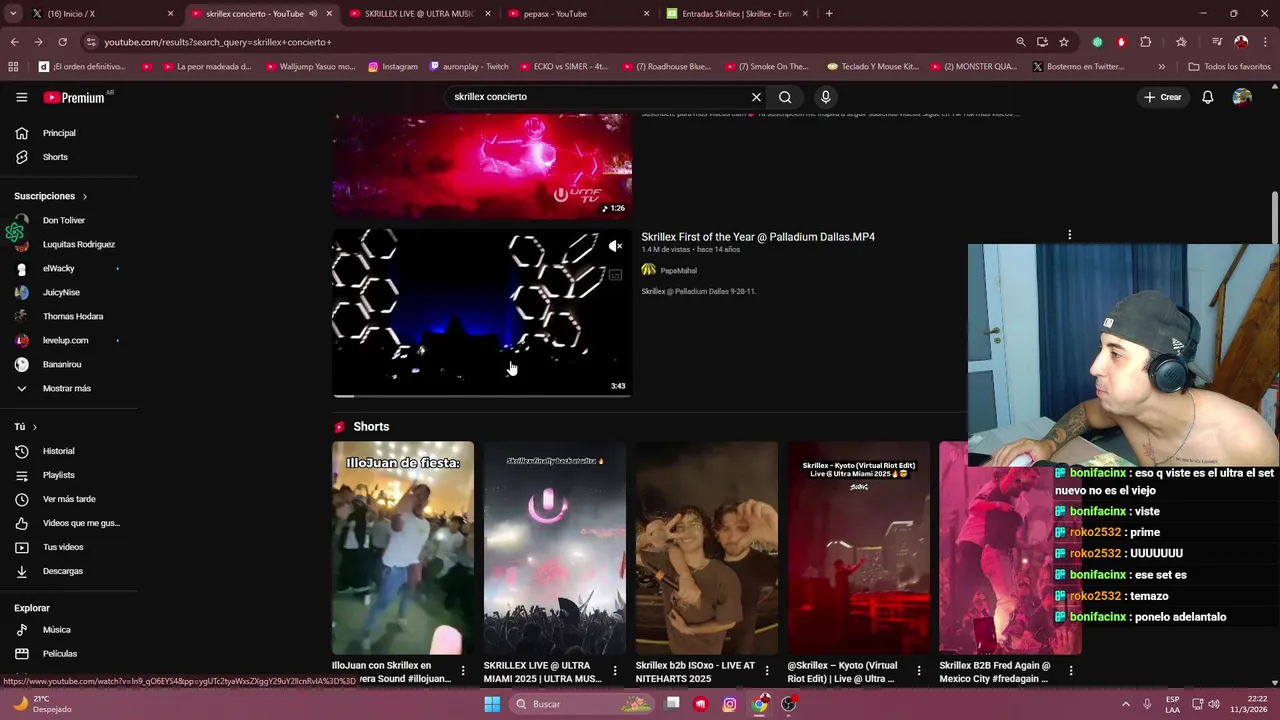Go back in the browser
This screenshot has width=1280, height=720.
pyautogui.click(x=14, y=42)
